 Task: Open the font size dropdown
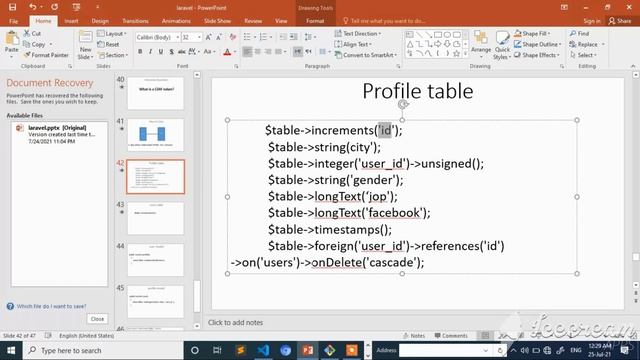pyautogui.click(x=199, y=37)
